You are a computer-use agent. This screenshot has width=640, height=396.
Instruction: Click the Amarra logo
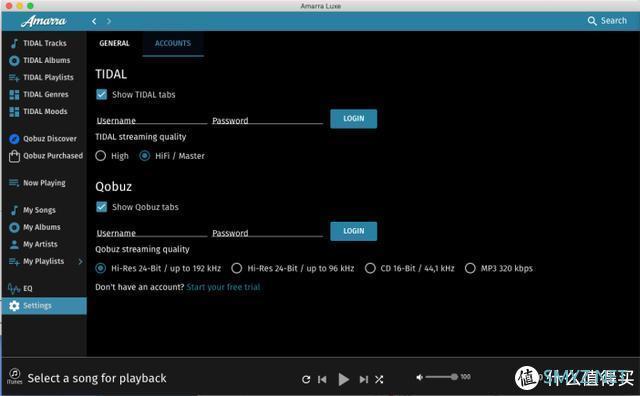44,21
